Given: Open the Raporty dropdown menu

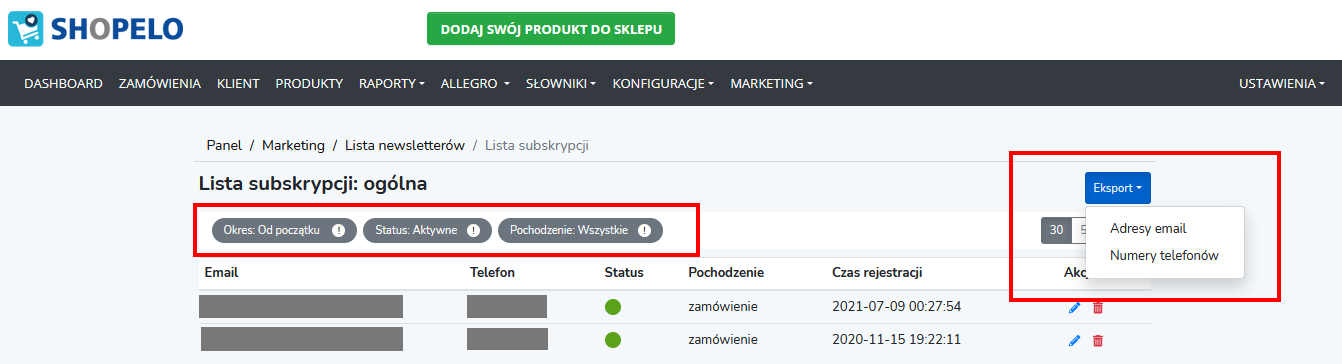Looking at the screenshot, I should click(392, 84).
